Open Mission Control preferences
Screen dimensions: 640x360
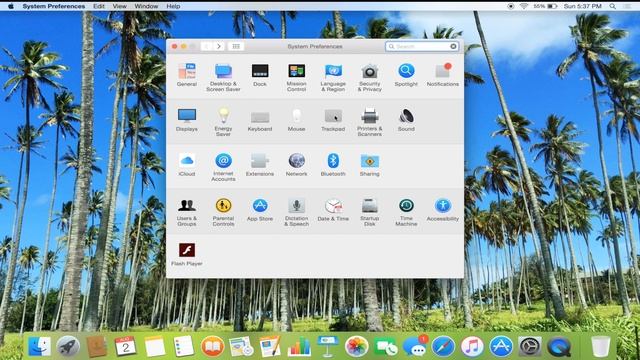pyautogui.click(x=296, y=77)
